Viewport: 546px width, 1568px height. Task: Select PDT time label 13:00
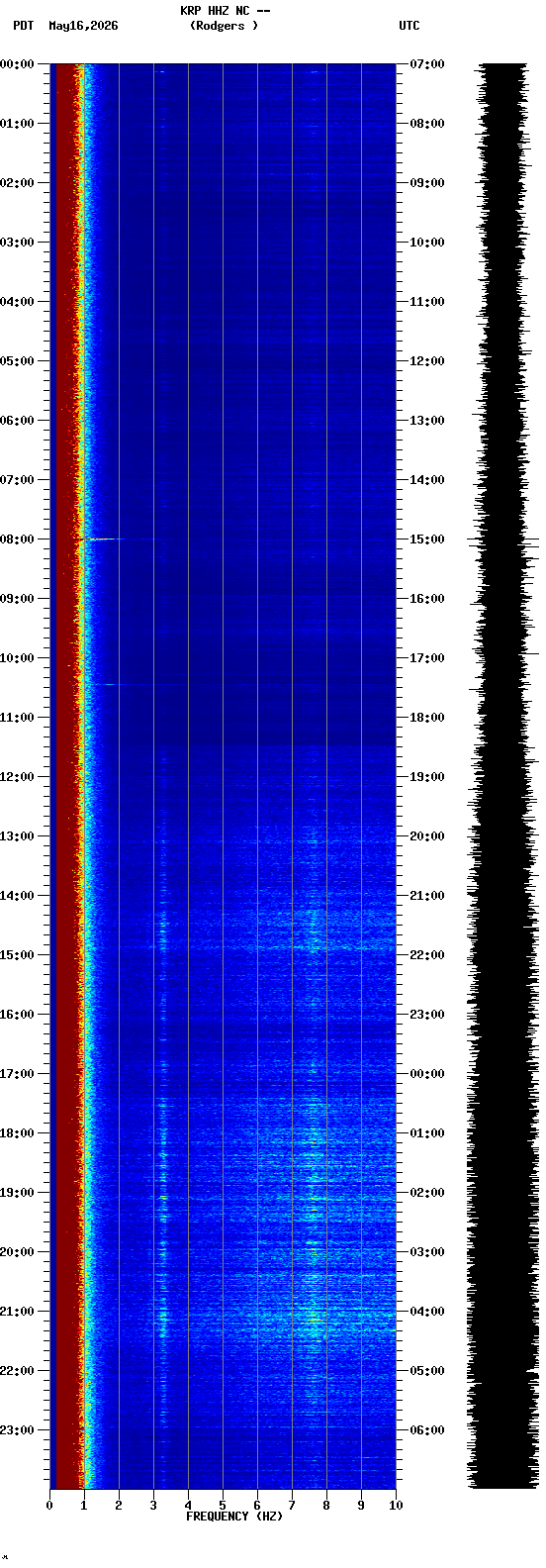pos(17,836)
